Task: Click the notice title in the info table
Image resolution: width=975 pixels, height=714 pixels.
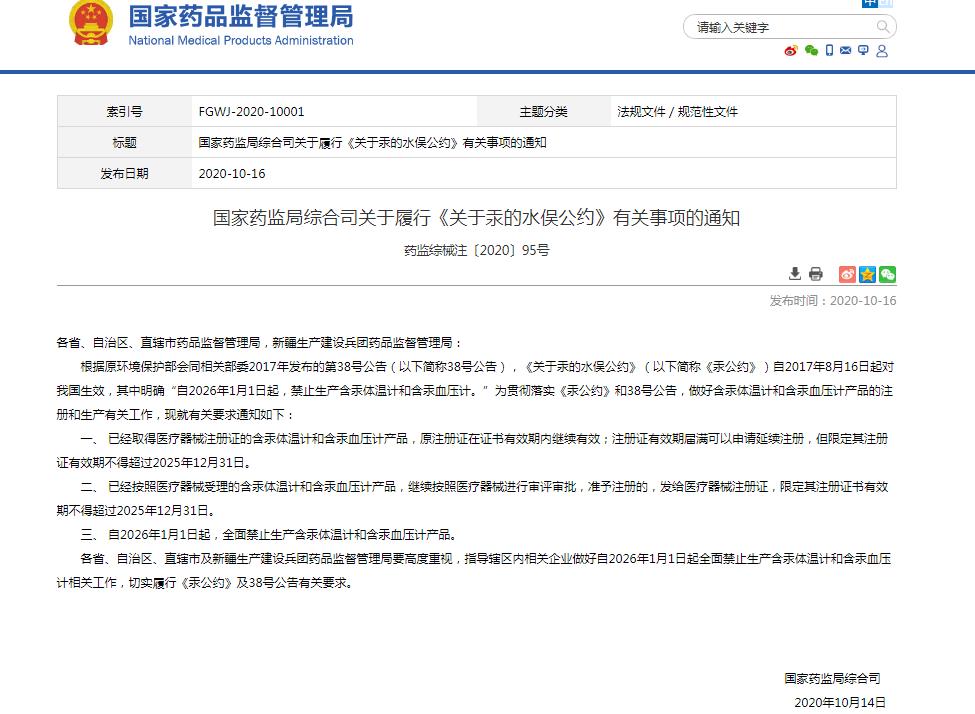Action: tap(372, 142)
